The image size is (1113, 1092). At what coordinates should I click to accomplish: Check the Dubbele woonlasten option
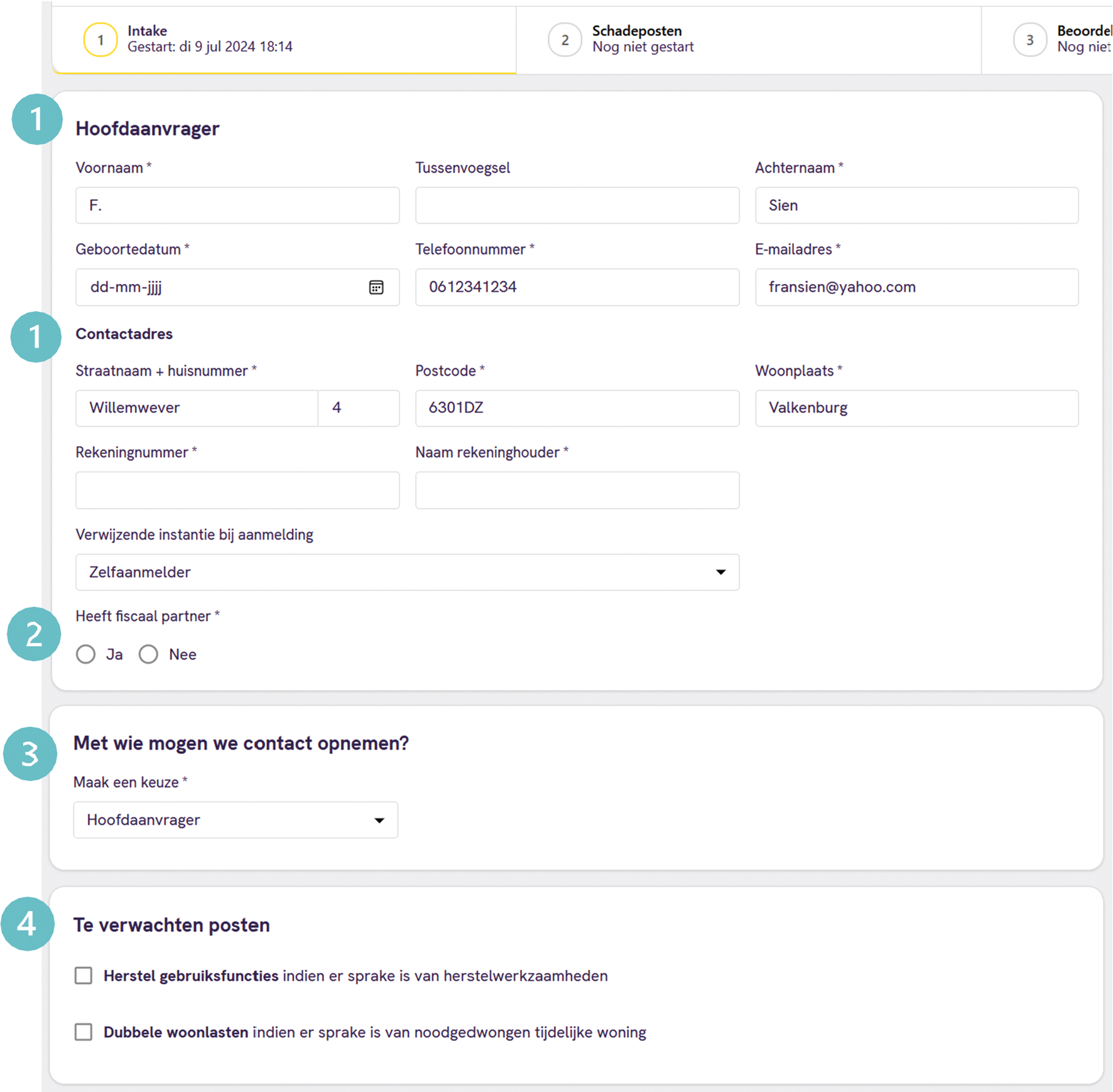tap(83, 1032)
